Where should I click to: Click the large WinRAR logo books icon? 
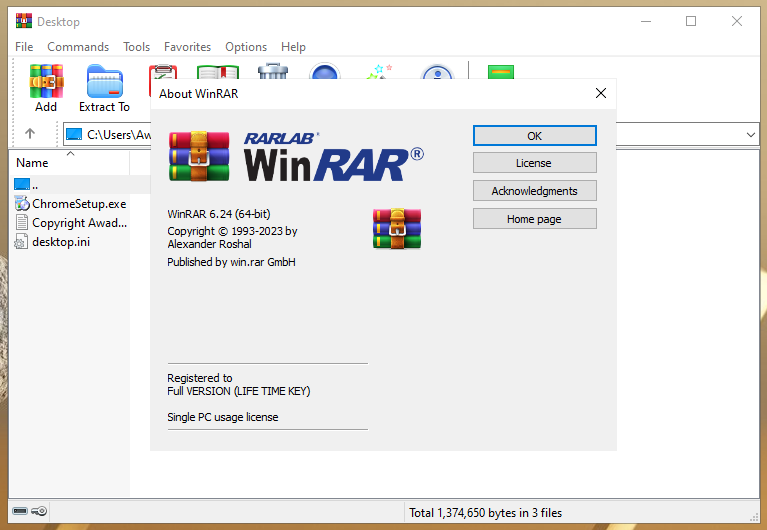[199, 156]
